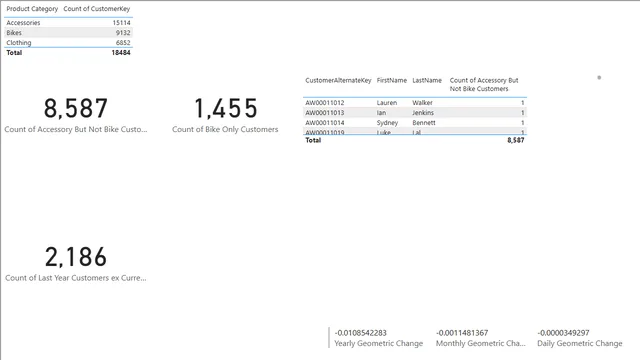
Task: Click the 6852 value for Clothing
Action: click(123, 42)
